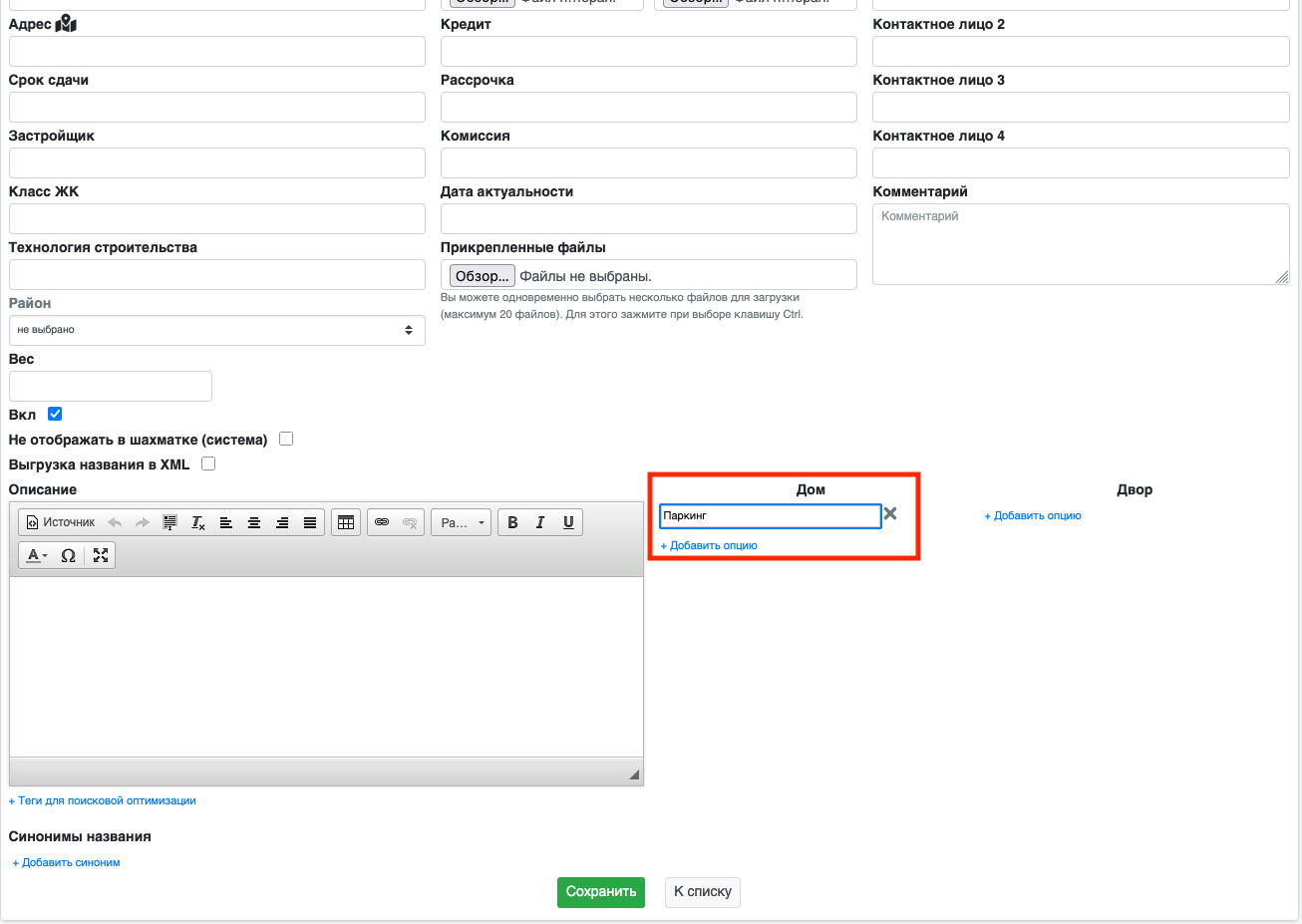Click the Вес input field
This screenshot has height=924, width=1302.
[111, 386]
